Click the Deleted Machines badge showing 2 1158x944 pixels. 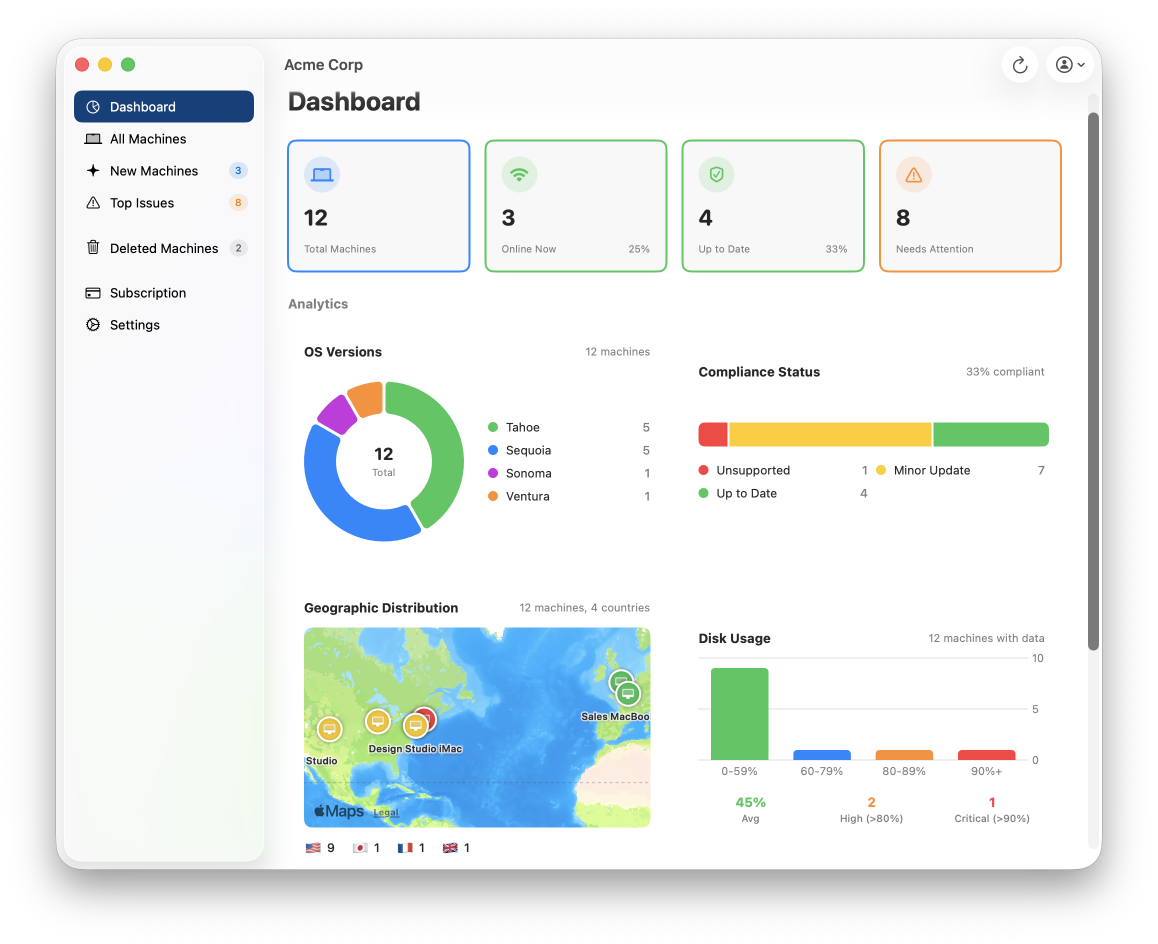tap(238, 248)
